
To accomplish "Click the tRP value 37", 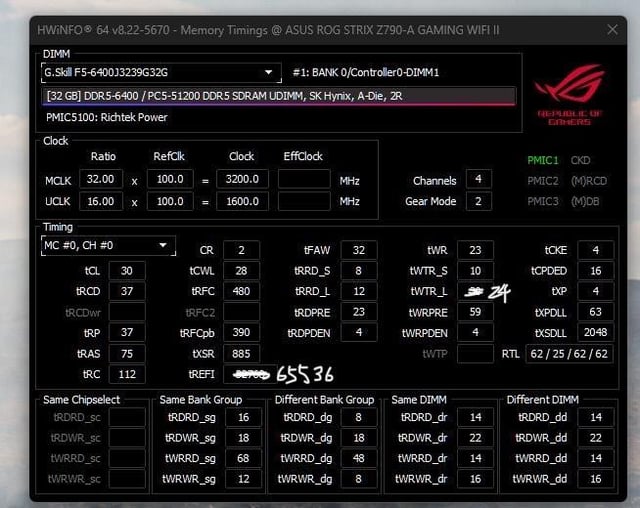I will coord(127,333).
